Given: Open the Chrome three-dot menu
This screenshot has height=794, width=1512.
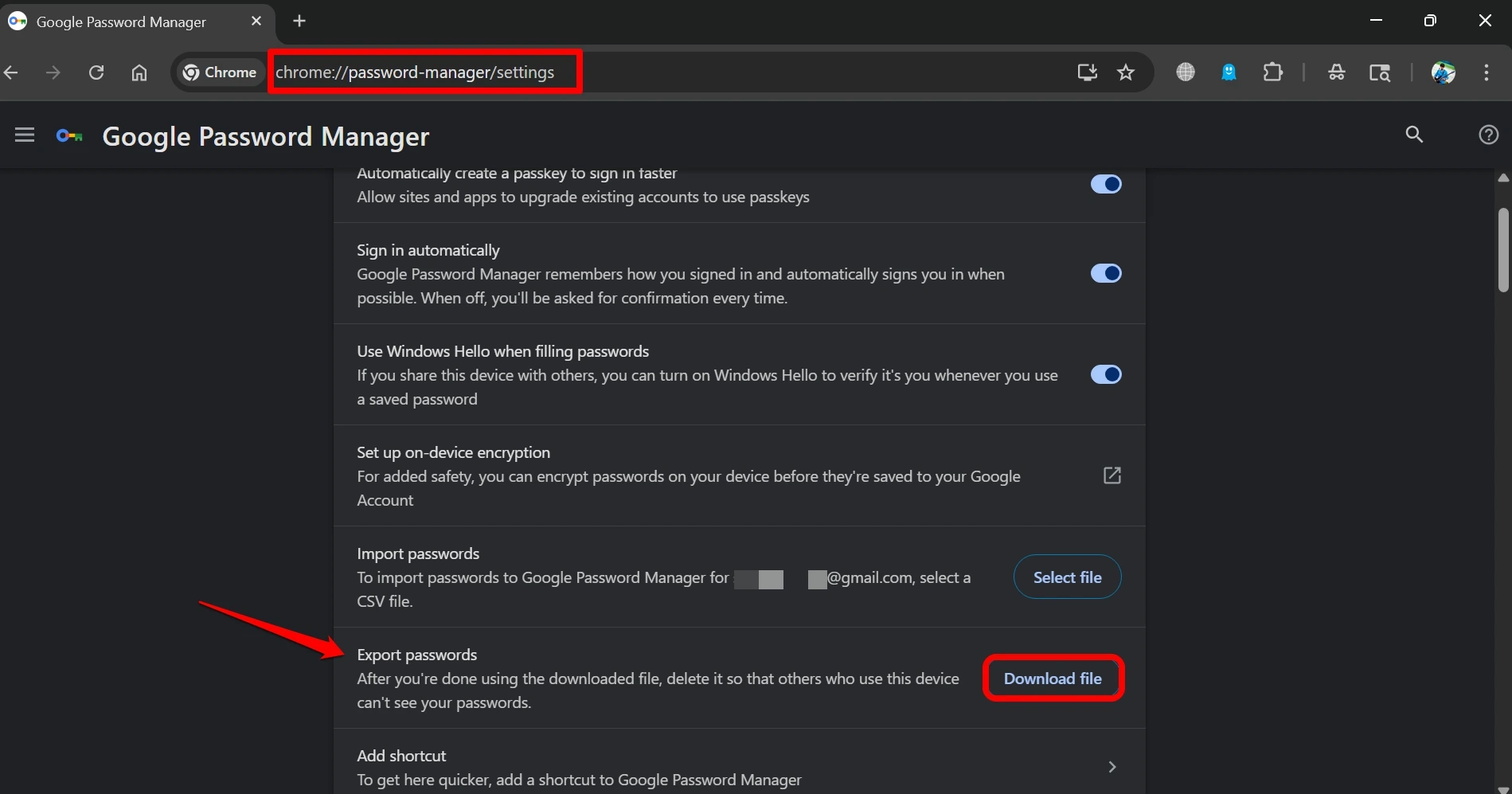Looking at the screenshot, I should tap(1485, 72).
